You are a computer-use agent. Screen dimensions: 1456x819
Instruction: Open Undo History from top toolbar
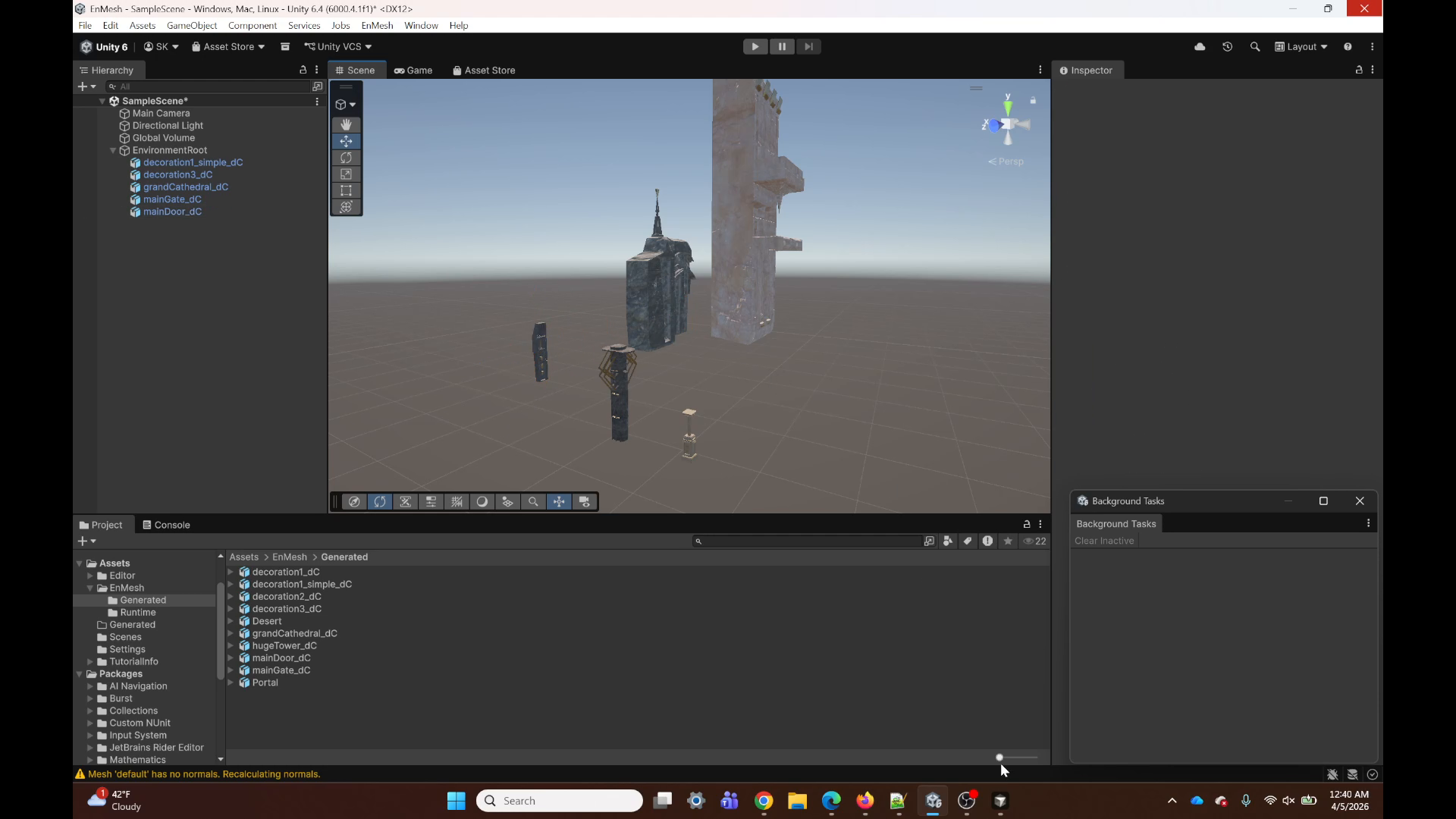pyautogui.click(x=1227, y=47)
